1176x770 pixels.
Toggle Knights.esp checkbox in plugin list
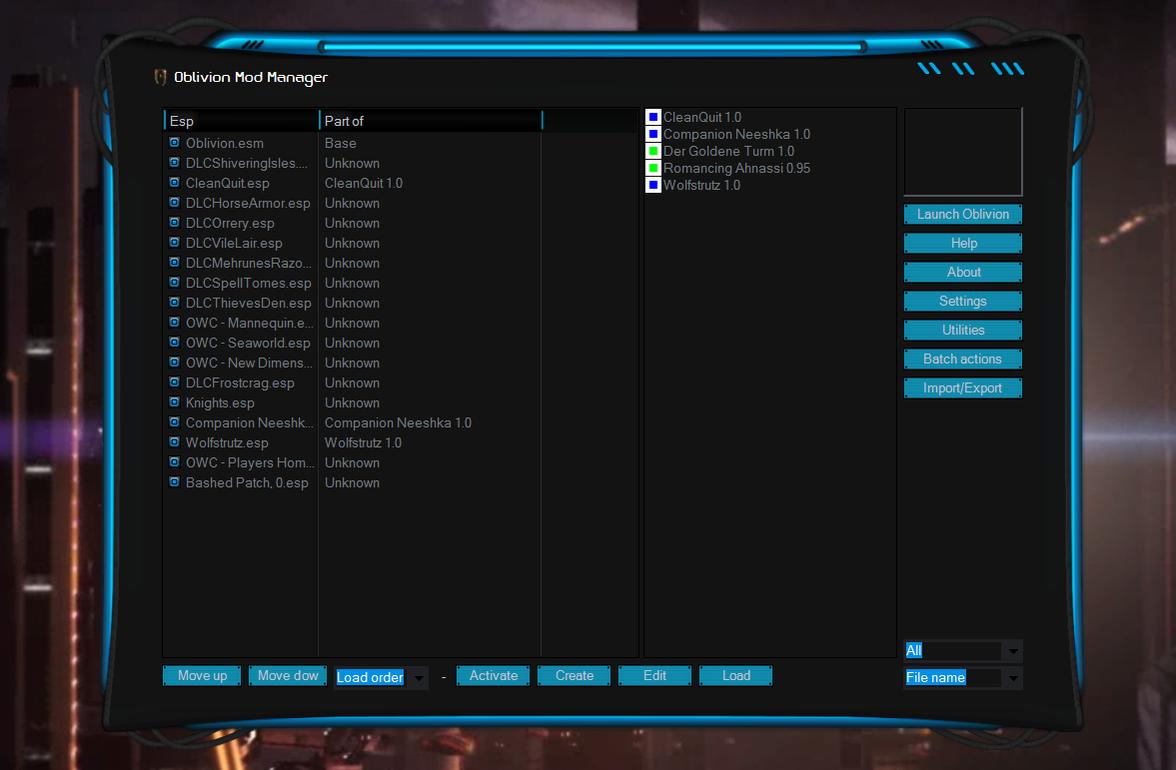pyautogui.click(x=174, y=403)
